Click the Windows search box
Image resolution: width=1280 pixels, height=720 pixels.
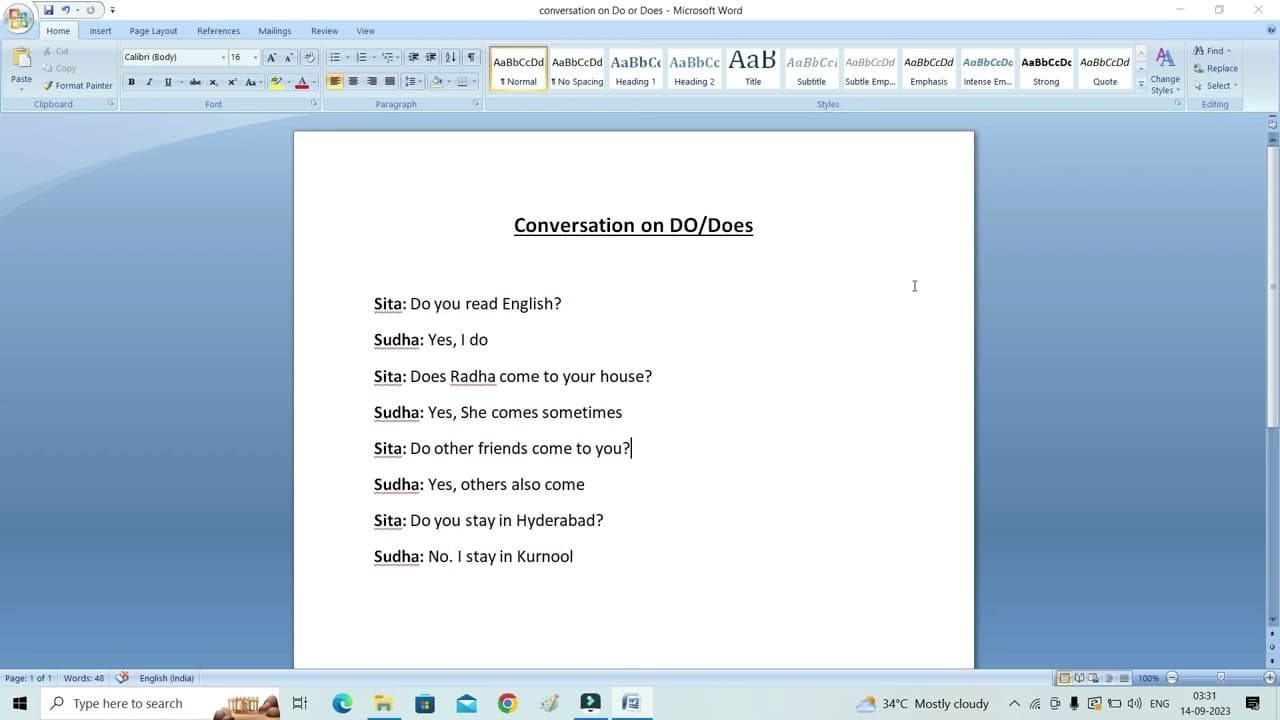160,704
